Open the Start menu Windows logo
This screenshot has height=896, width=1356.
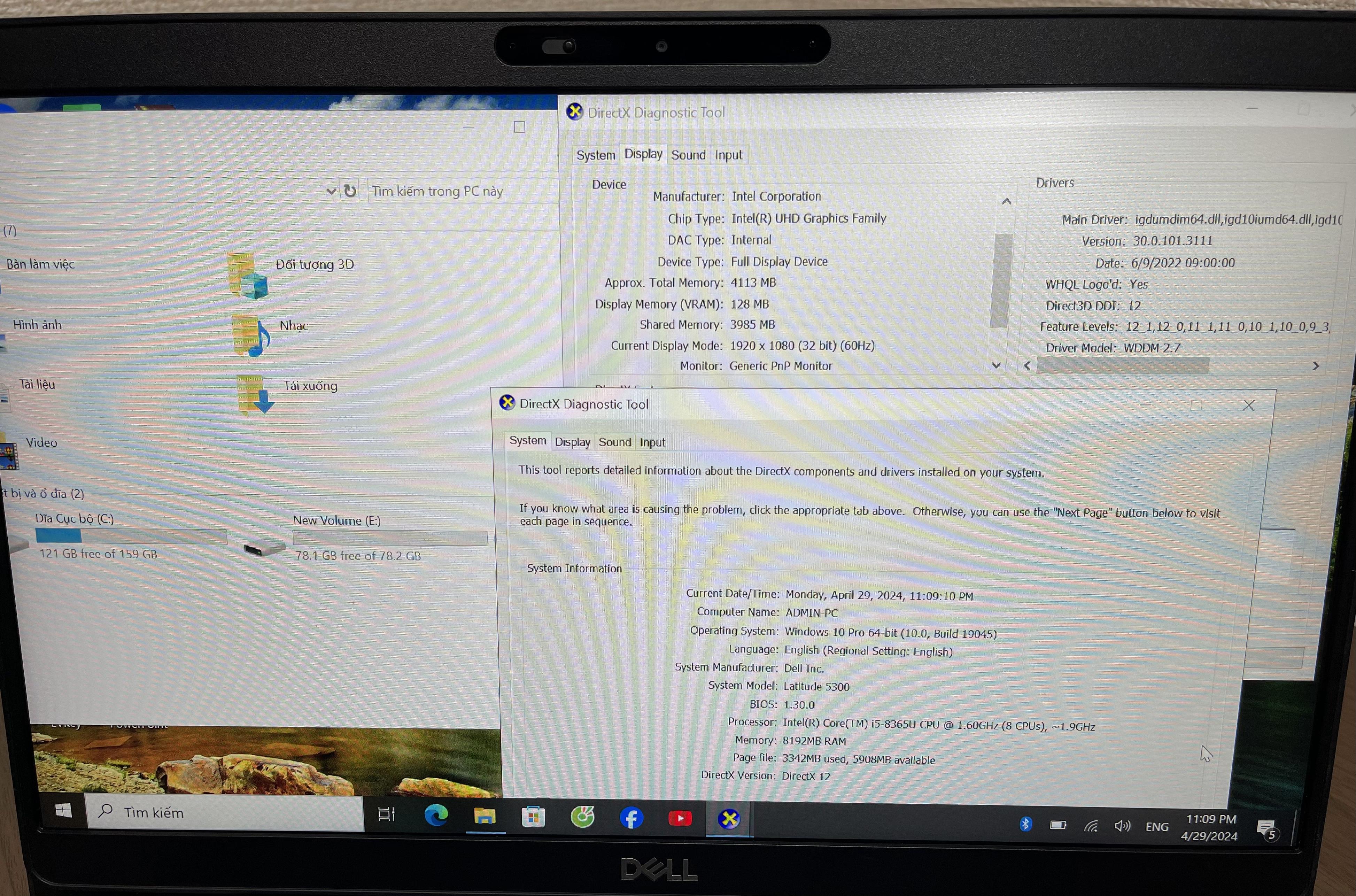coord(63,810)
